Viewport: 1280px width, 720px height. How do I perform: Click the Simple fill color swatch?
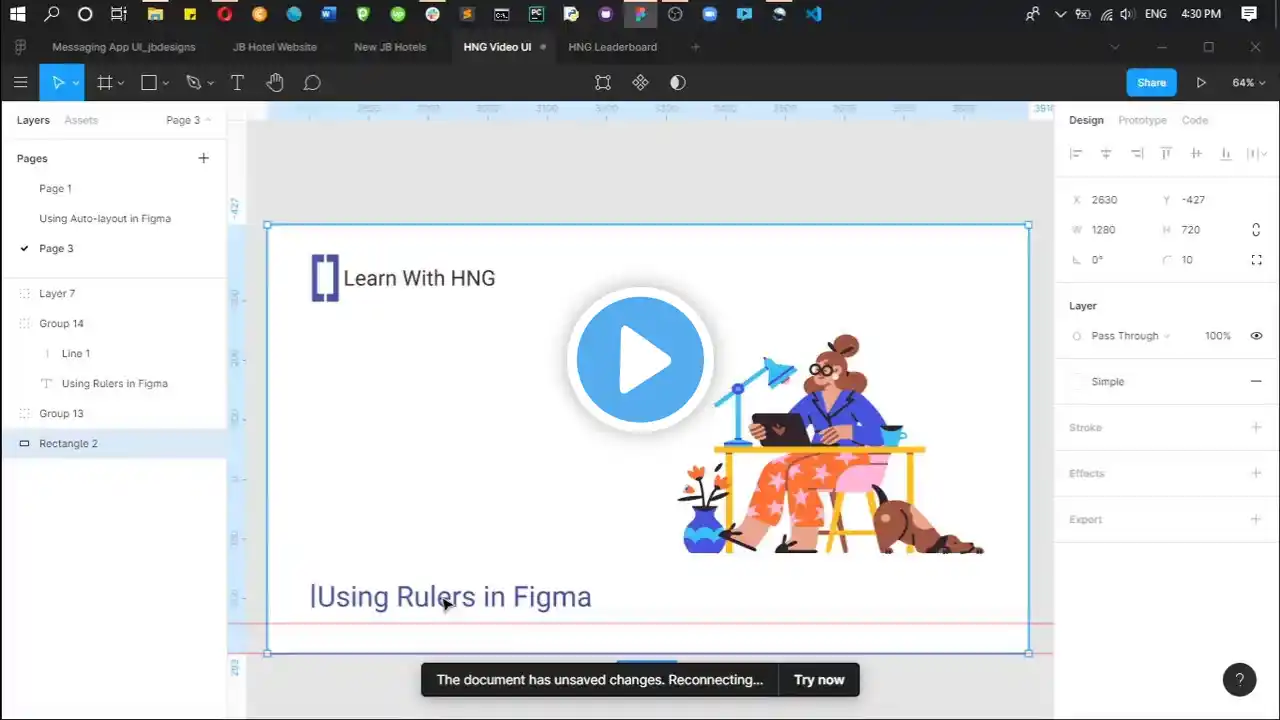(x=1076, y=381)
